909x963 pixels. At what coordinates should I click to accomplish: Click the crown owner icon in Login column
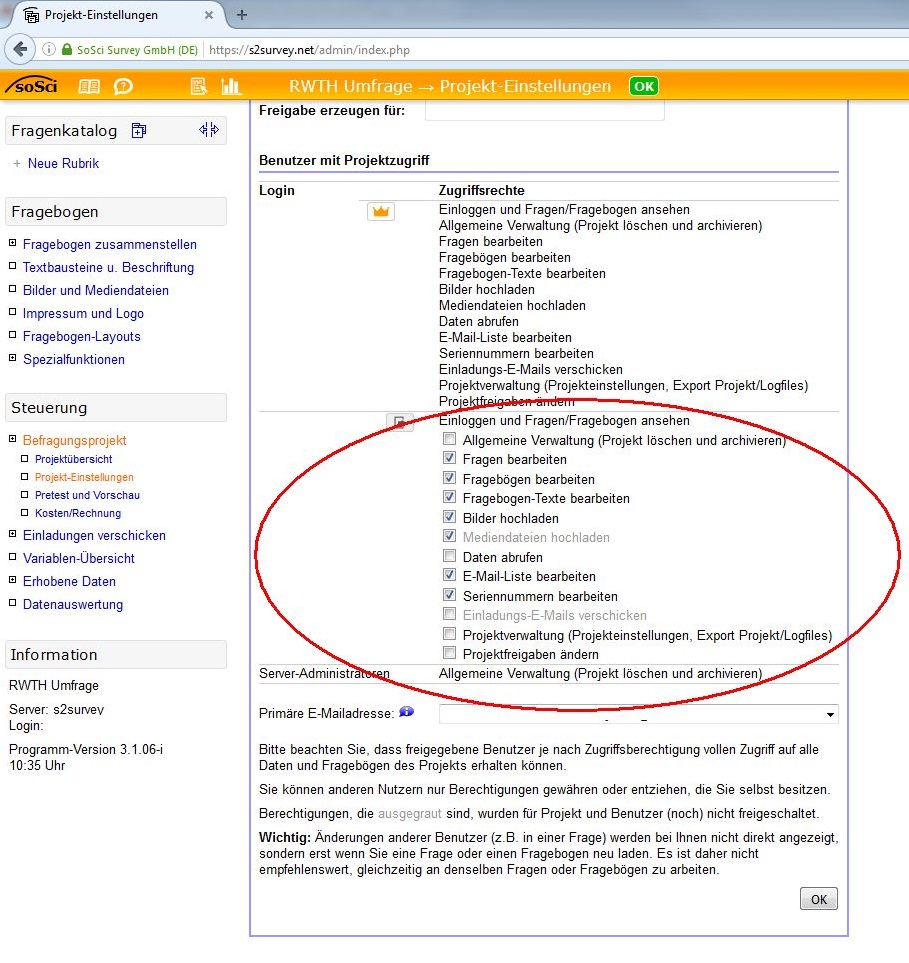(381, 211)
